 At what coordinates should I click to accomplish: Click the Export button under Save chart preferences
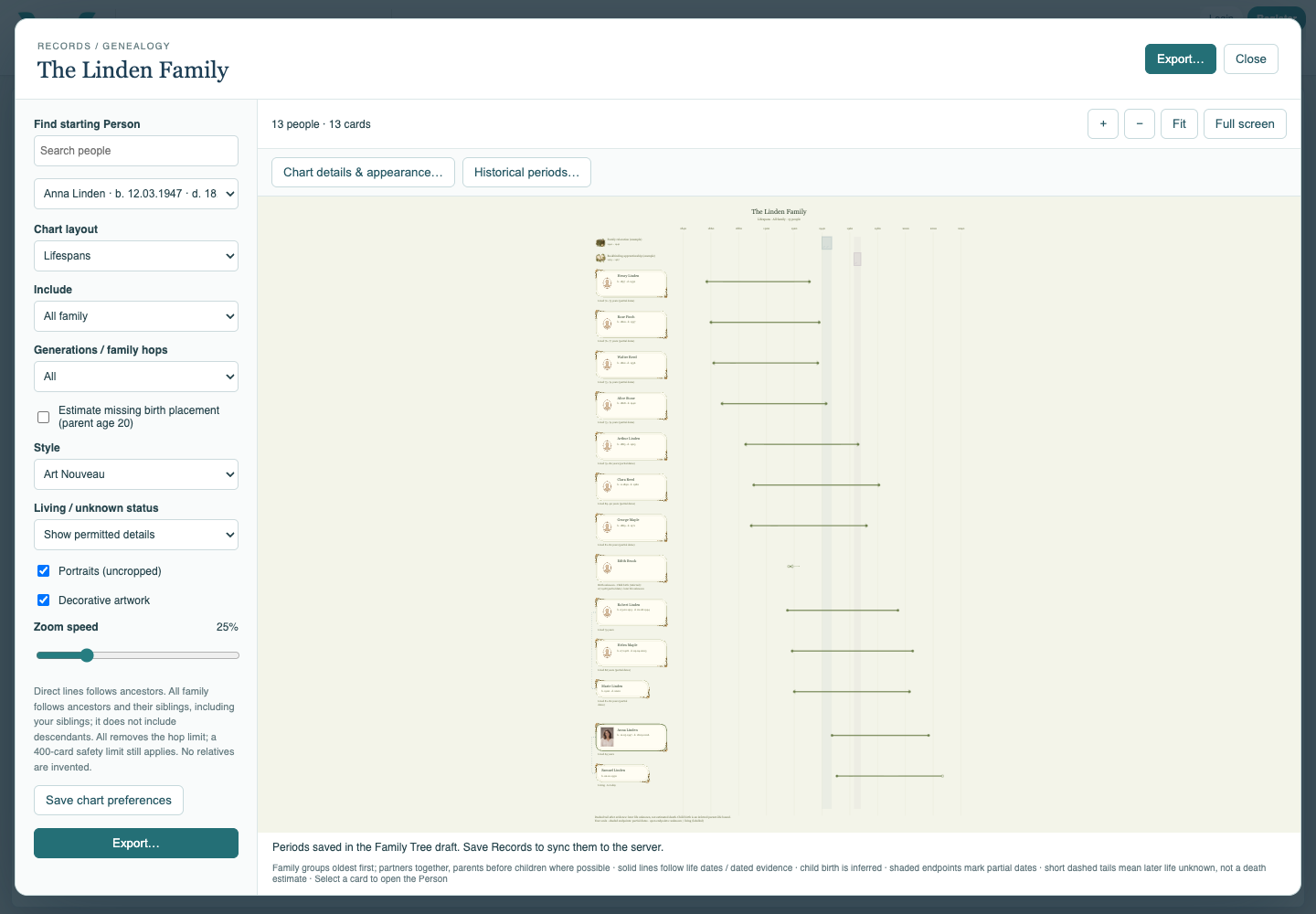pyautogui.click(x=136, y=843)
